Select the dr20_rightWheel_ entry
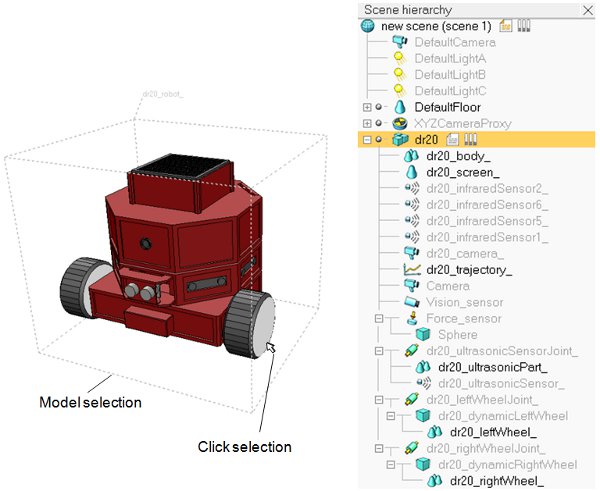Screen dimensions: 600x491 click(497, 481)
